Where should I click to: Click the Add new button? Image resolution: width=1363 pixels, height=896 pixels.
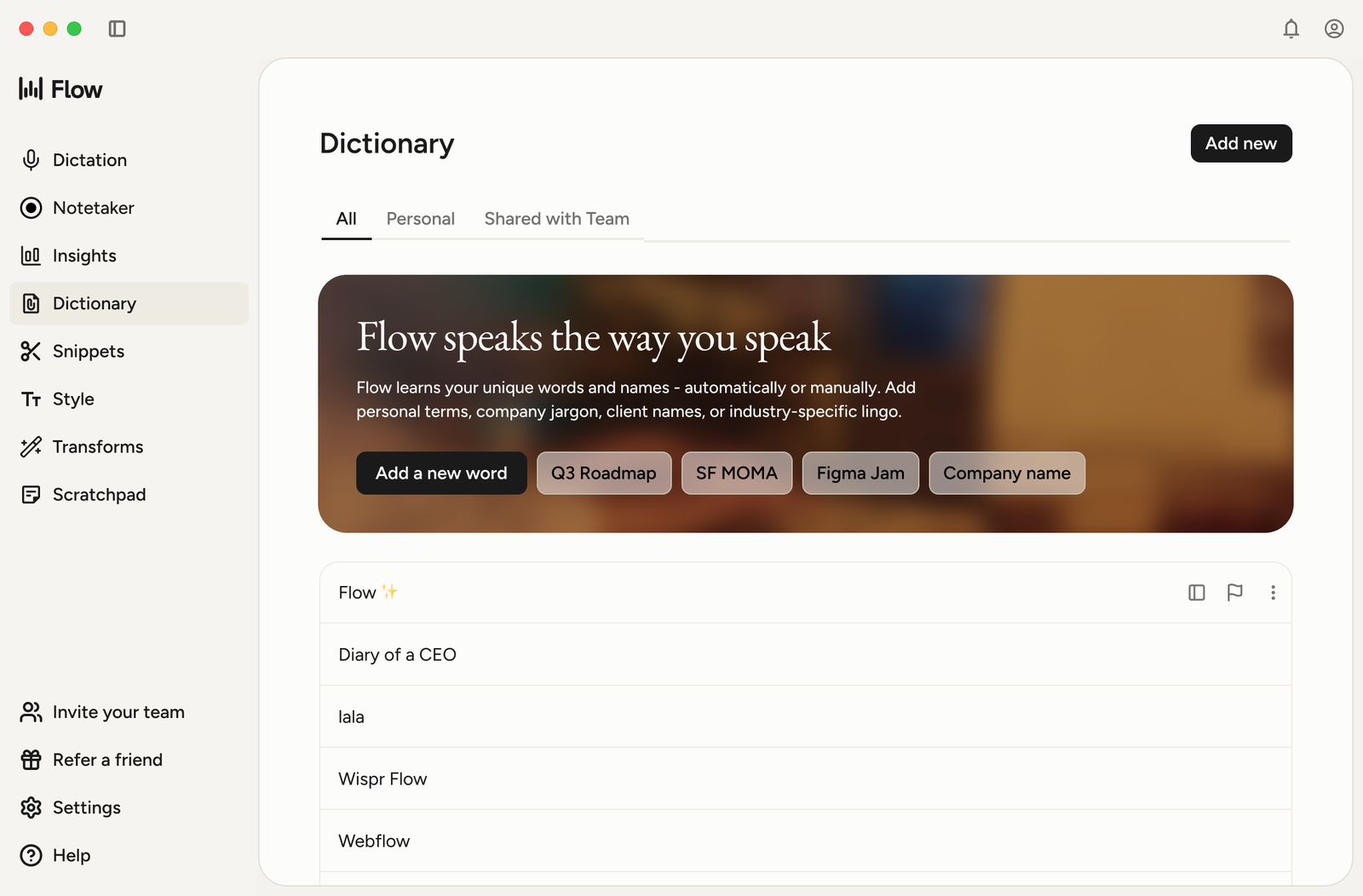click(x=1241, y=143)
